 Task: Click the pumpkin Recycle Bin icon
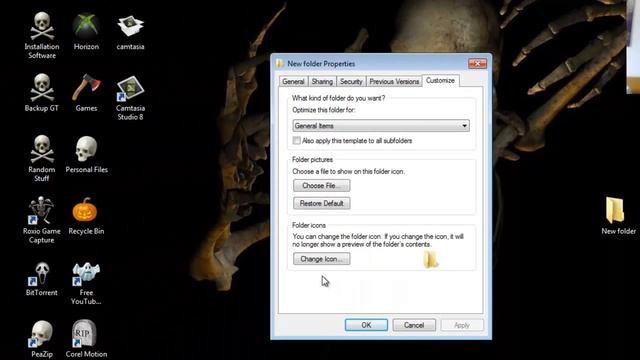[85, 211]
